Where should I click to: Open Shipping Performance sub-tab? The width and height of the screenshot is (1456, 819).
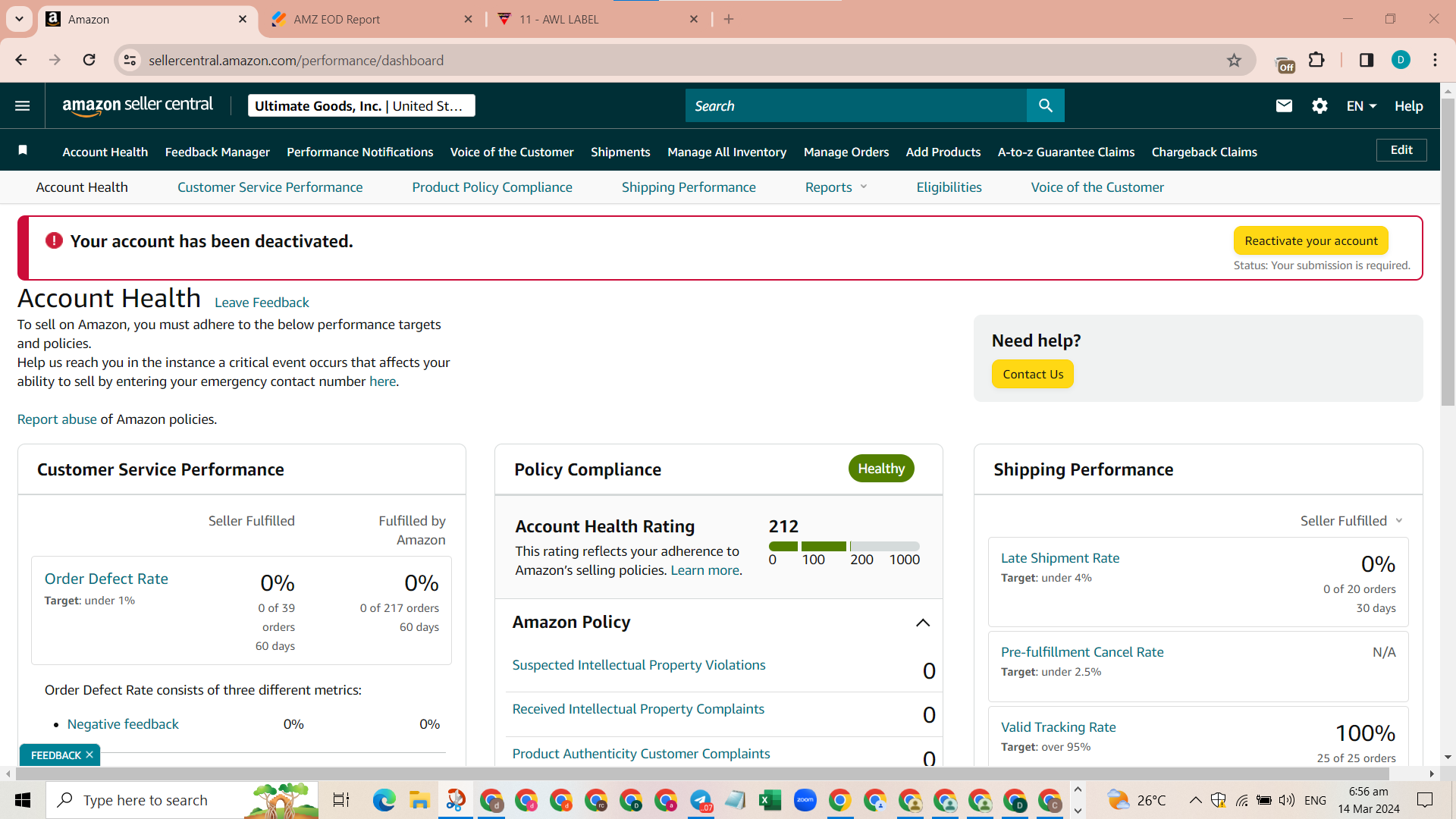click(689, 187)
